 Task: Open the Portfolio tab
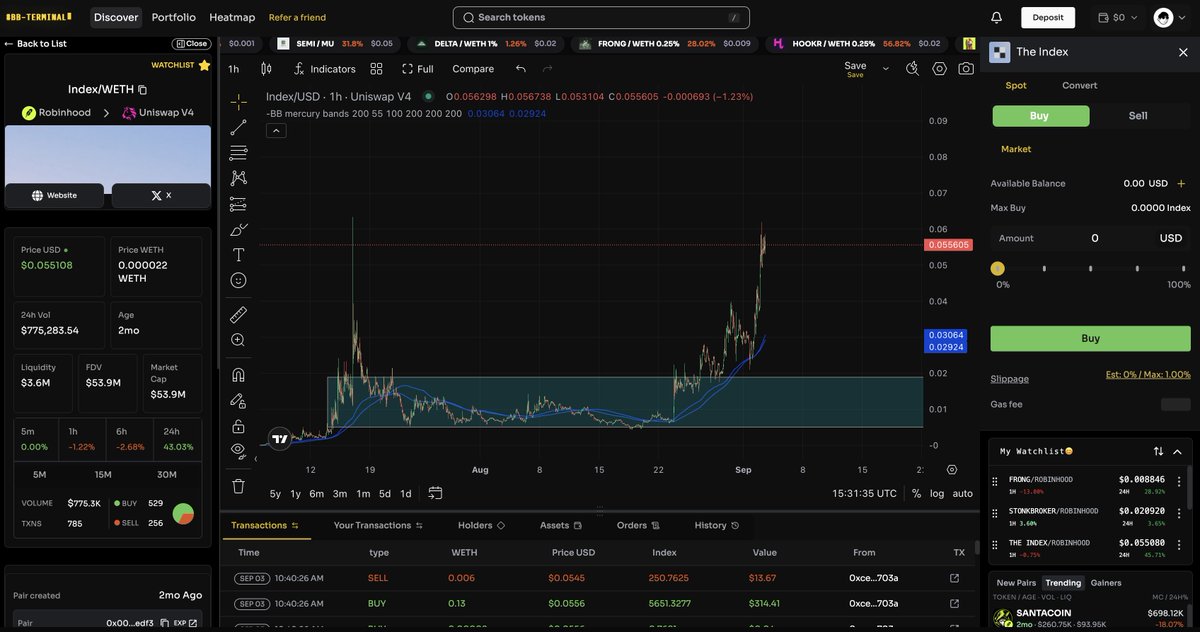tap(174, 17)
